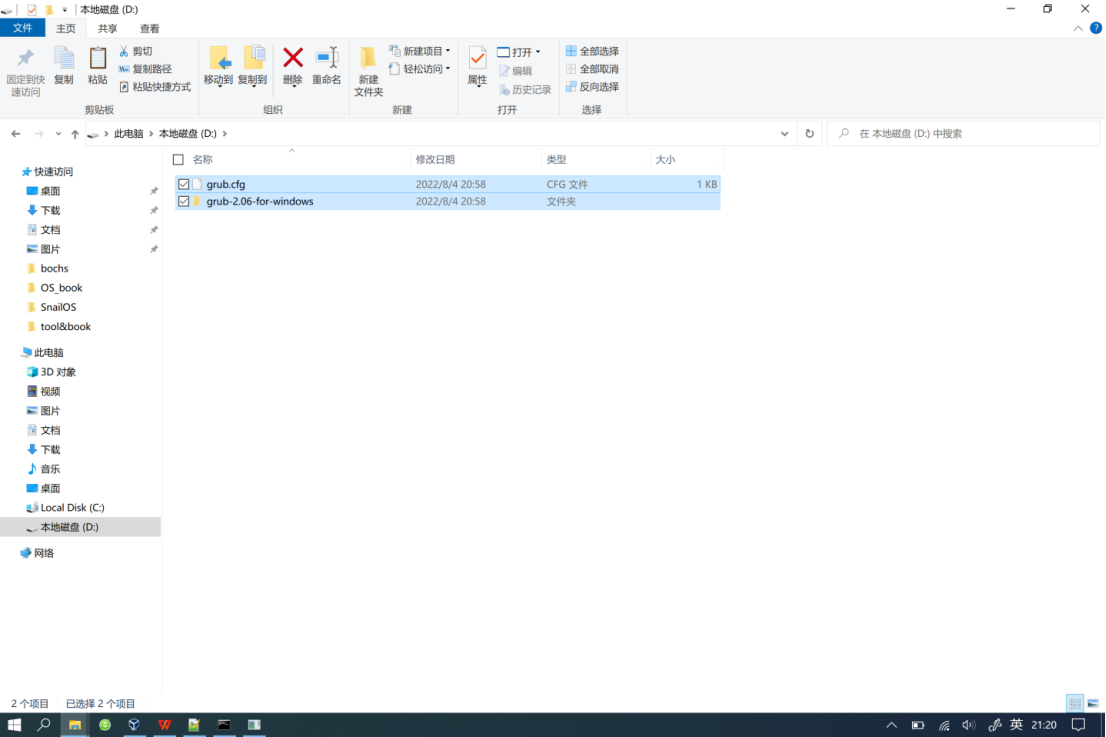This screenshot has height=737, width=1106.
Task: Create a new folder with 新建文件夹
Action: (368, 71)
